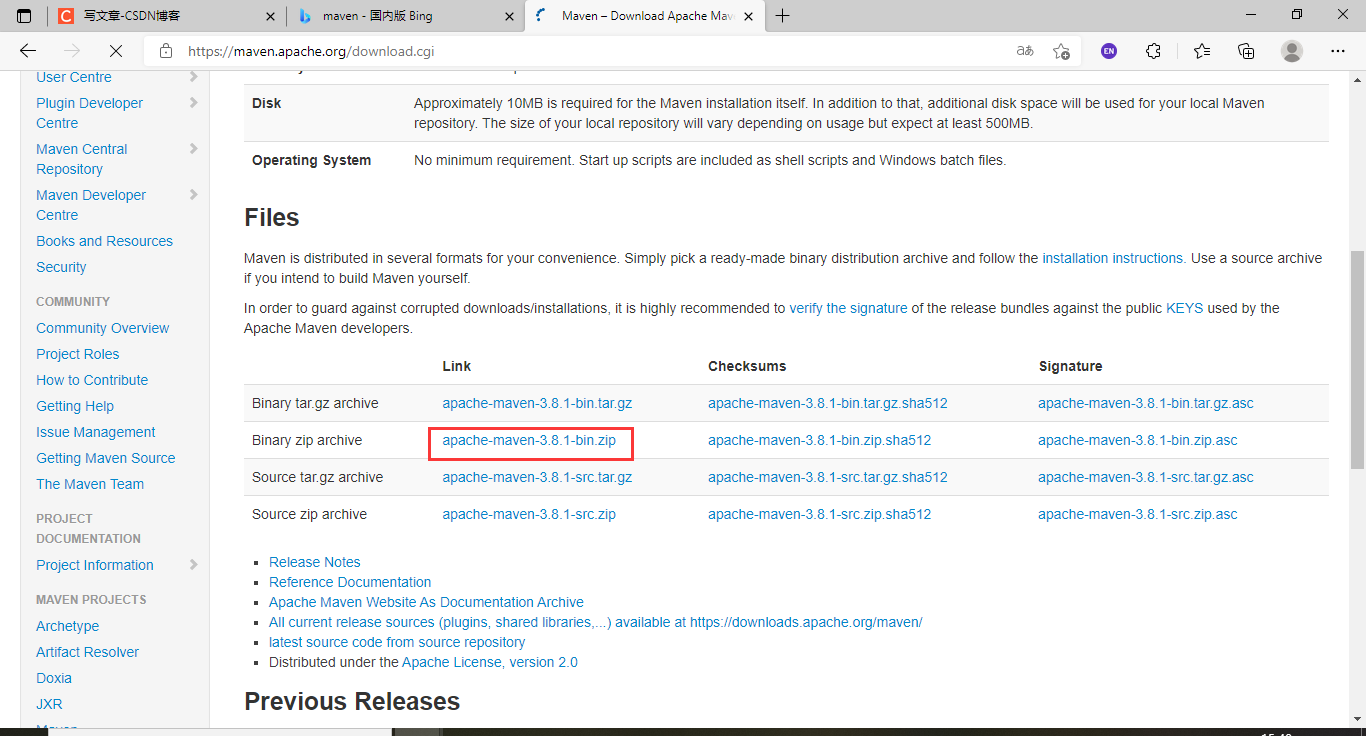Screen dimensions: 1366x736
Task: Open the Doxia project link
Action: pos(54,678)
